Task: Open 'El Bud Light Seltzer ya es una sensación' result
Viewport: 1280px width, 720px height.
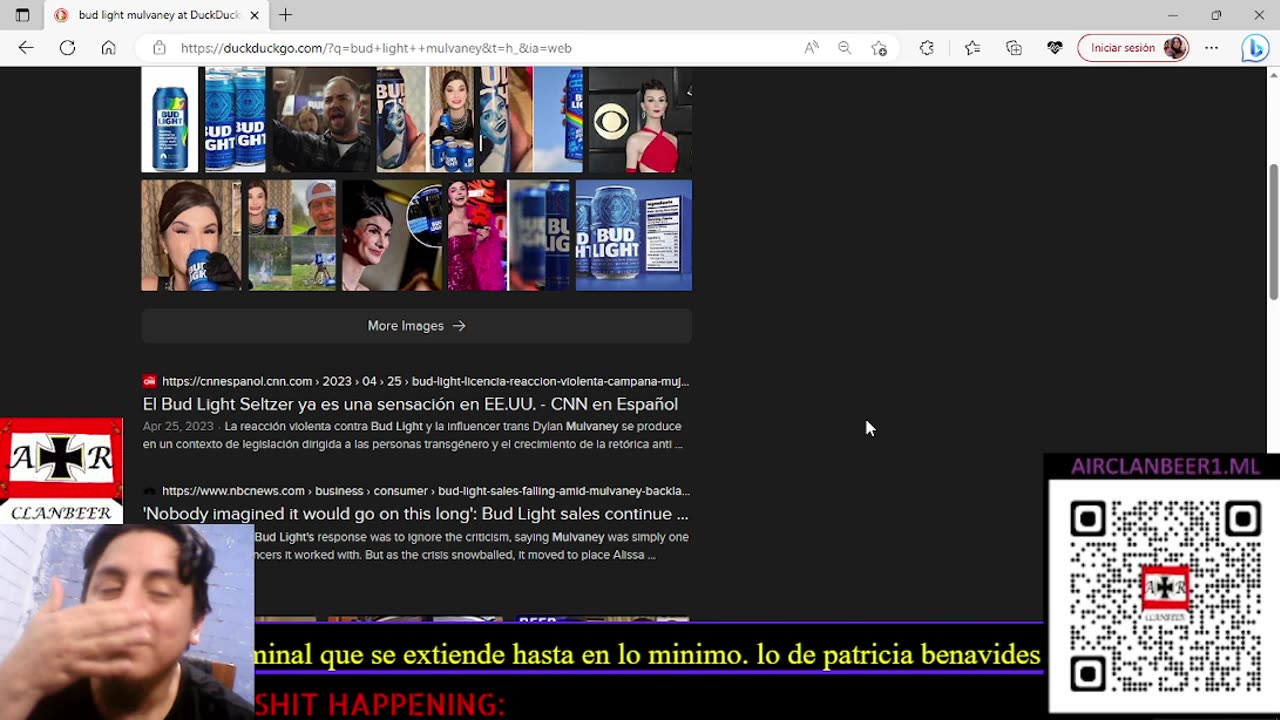Action: pos(410,404)
